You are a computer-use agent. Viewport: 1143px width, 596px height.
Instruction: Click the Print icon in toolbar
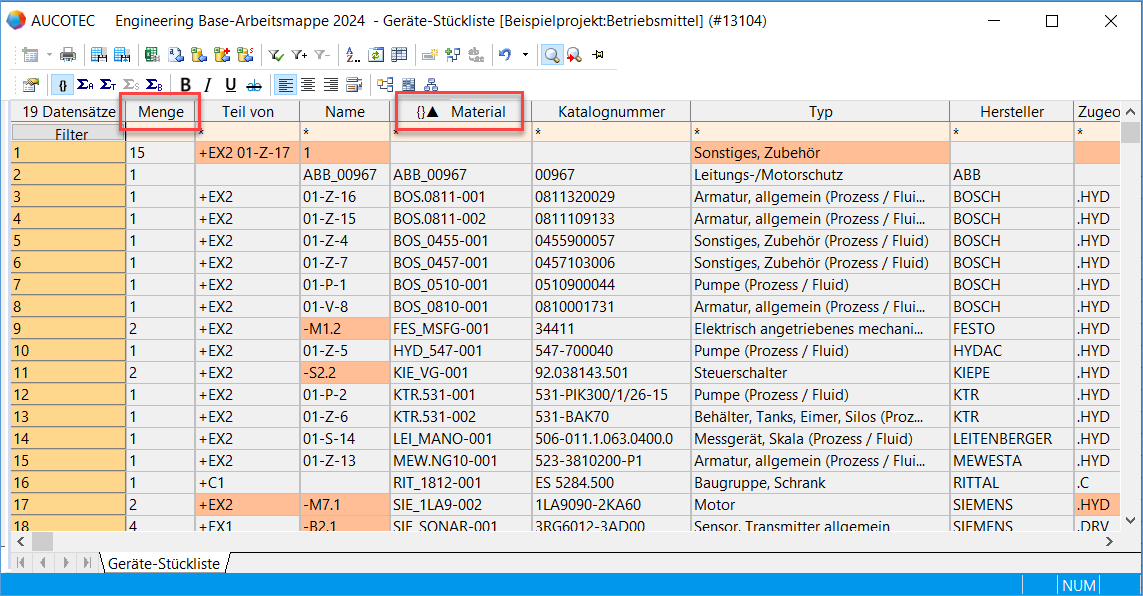[68, 55]
